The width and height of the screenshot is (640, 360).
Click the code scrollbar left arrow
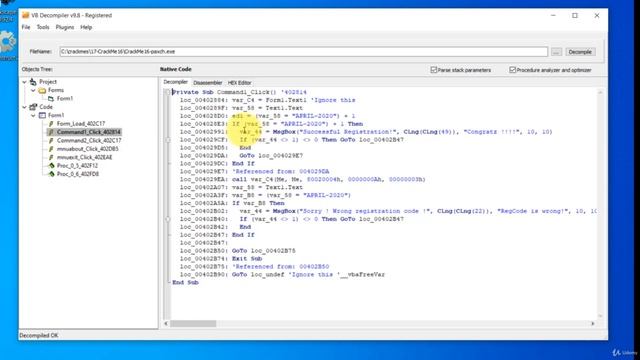[166, 324]
